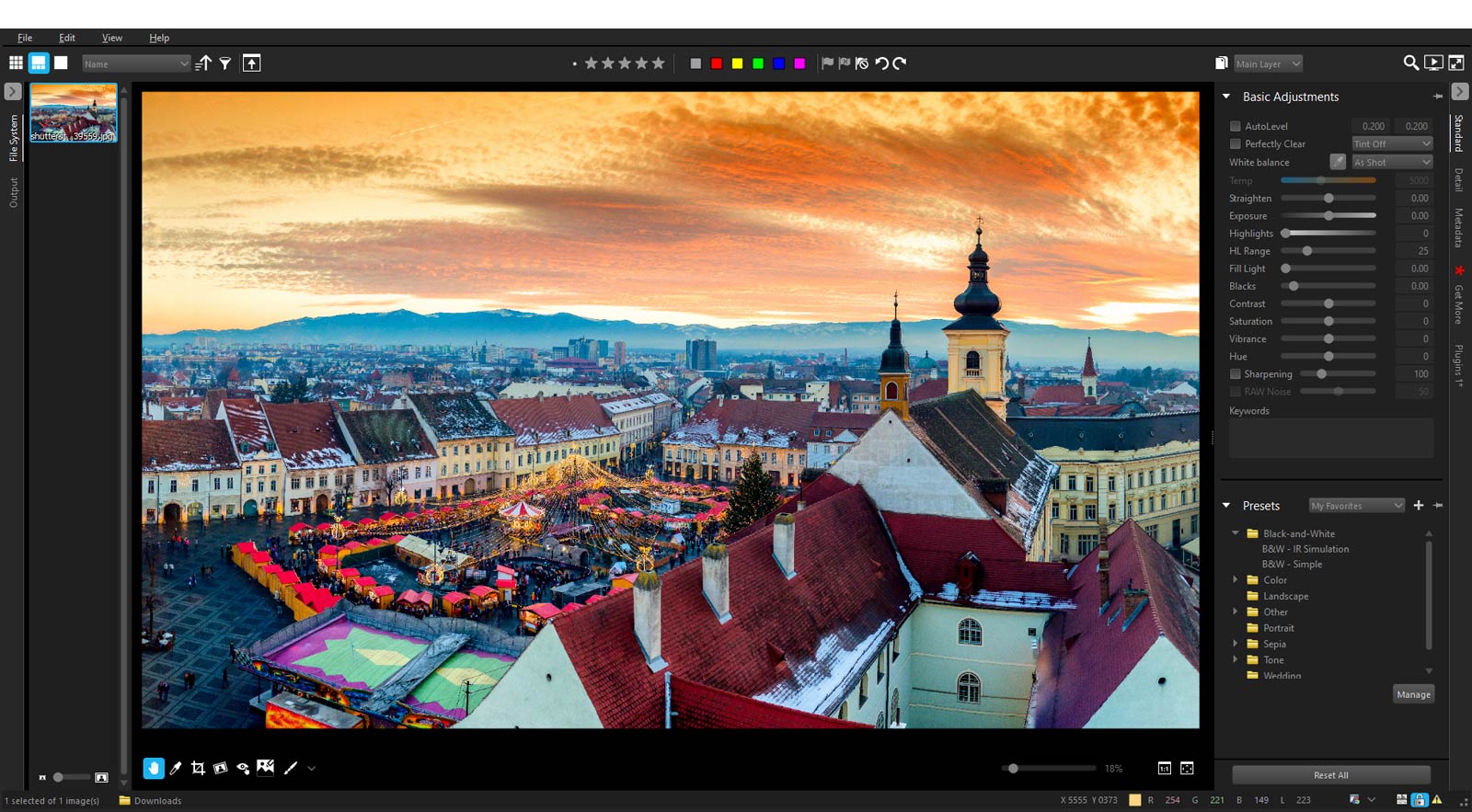Open the Tint Off dropdown

click(1392, 143)
